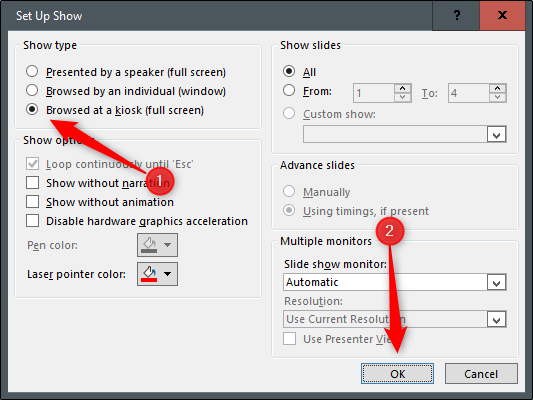The image size is (533, 400).
Task: Expand the Custom show dropdown list
Action: point(496,134)
